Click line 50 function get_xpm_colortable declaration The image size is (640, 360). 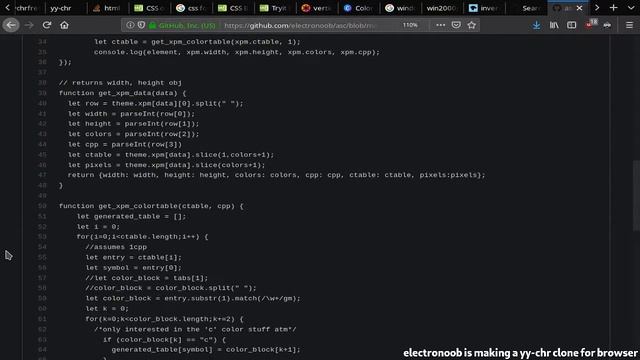(151, 206)
